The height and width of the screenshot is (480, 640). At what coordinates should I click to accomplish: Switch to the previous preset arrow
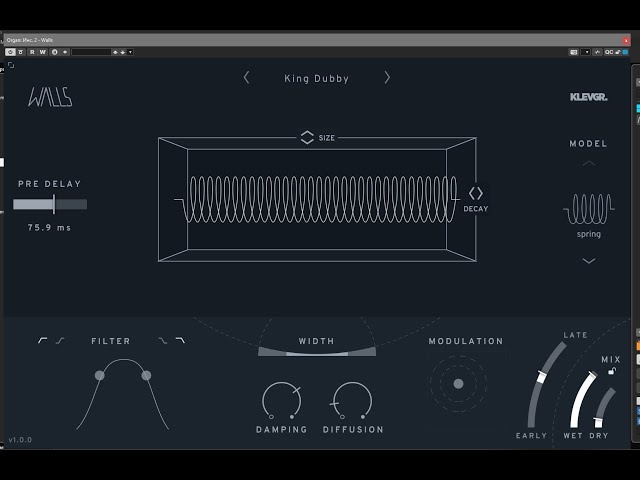click(x=247, y=78)
